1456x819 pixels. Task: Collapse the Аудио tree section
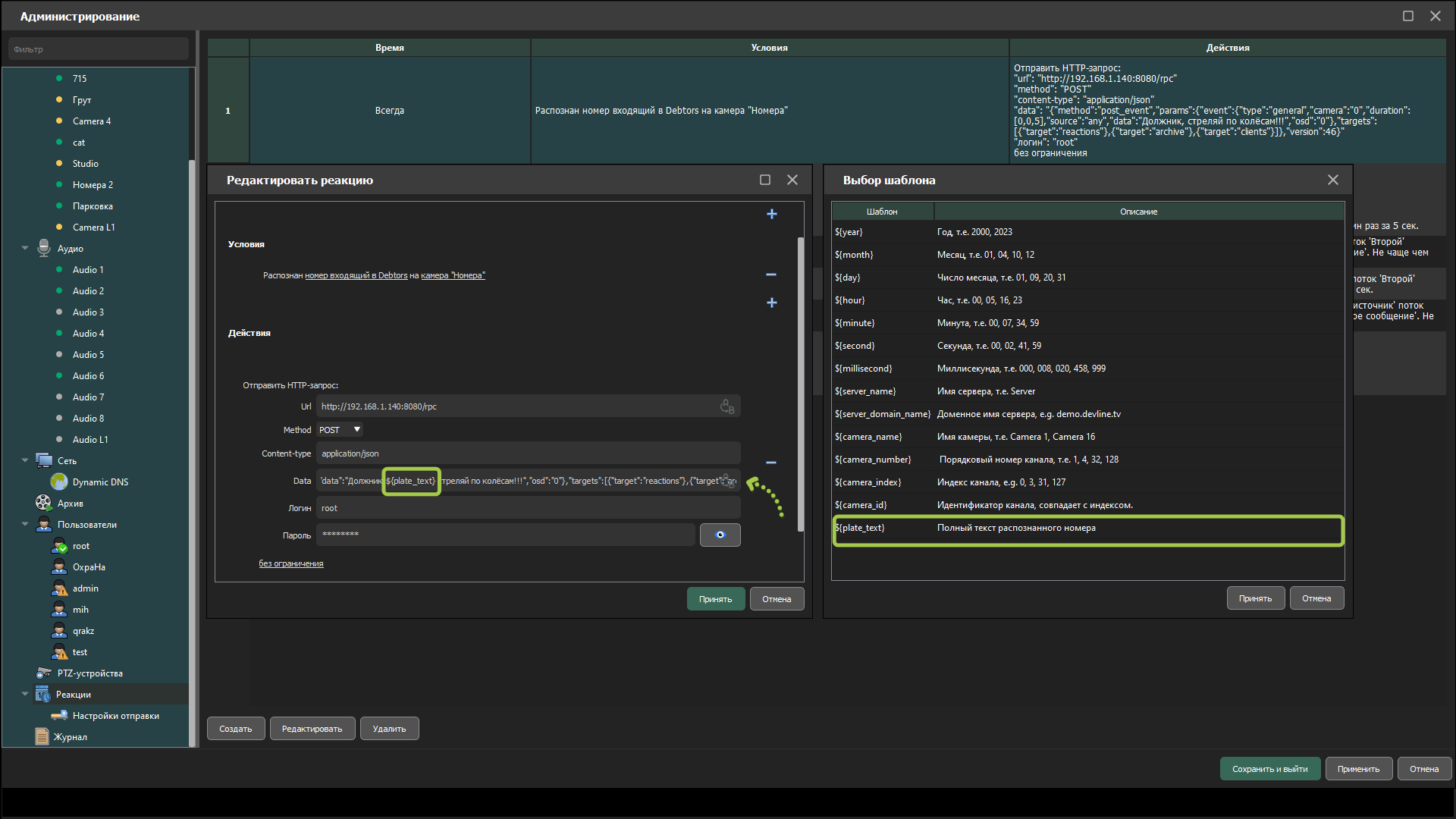(25, 249)
